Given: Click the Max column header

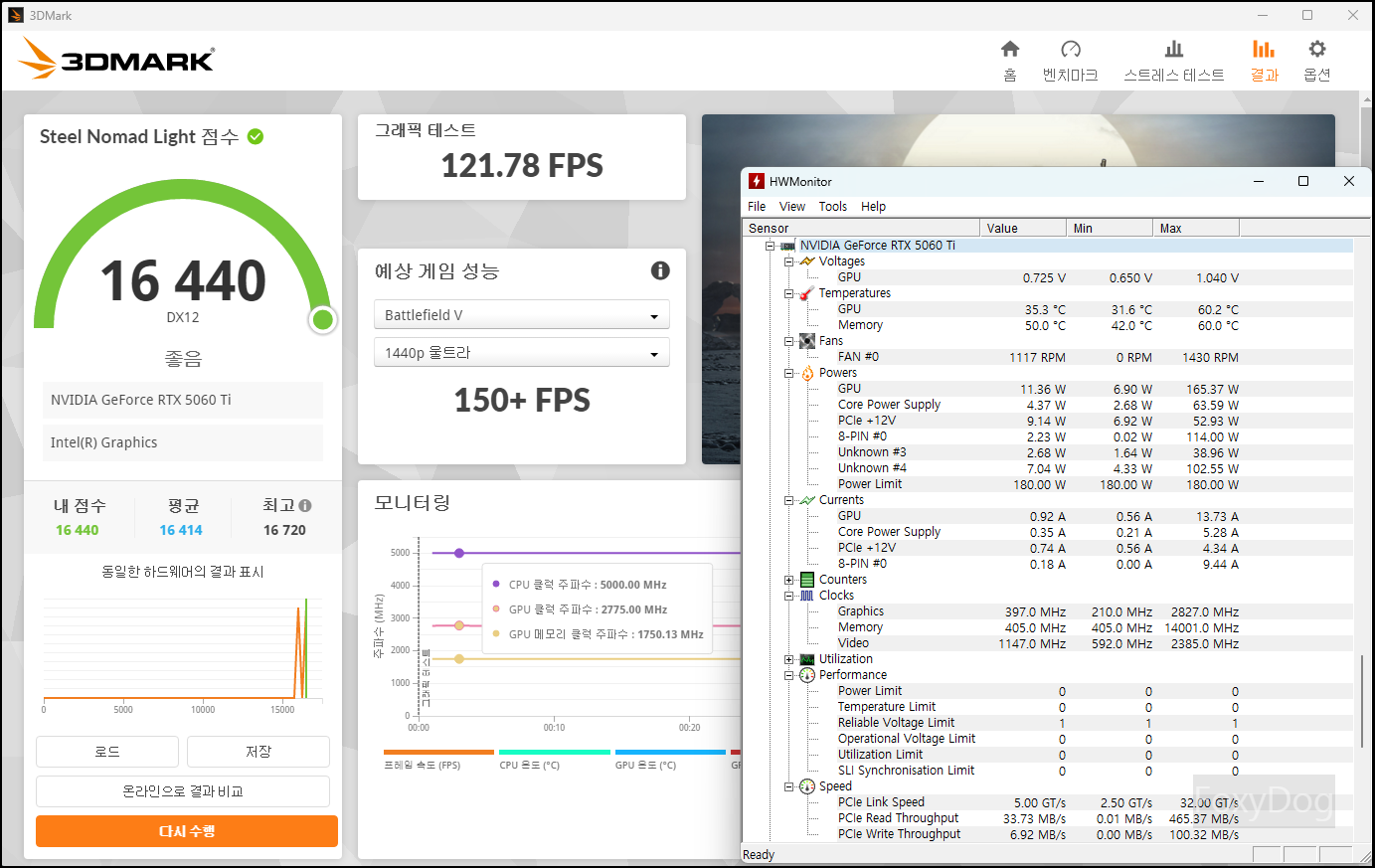Looking at the screenshot, I should click(1195, 228).
